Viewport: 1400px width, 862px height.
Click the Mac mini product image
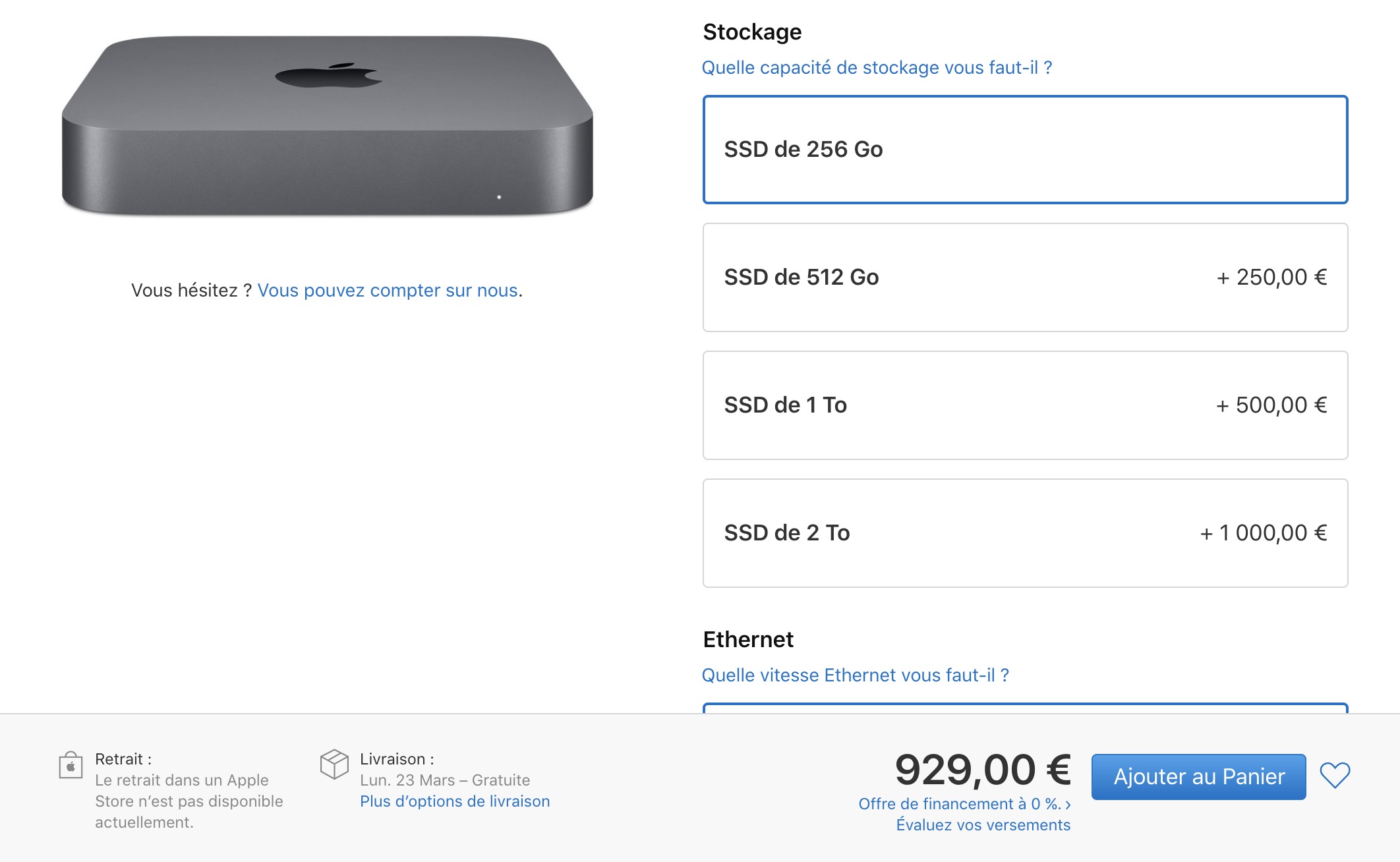pyautogui.click(x=328, y=125)
